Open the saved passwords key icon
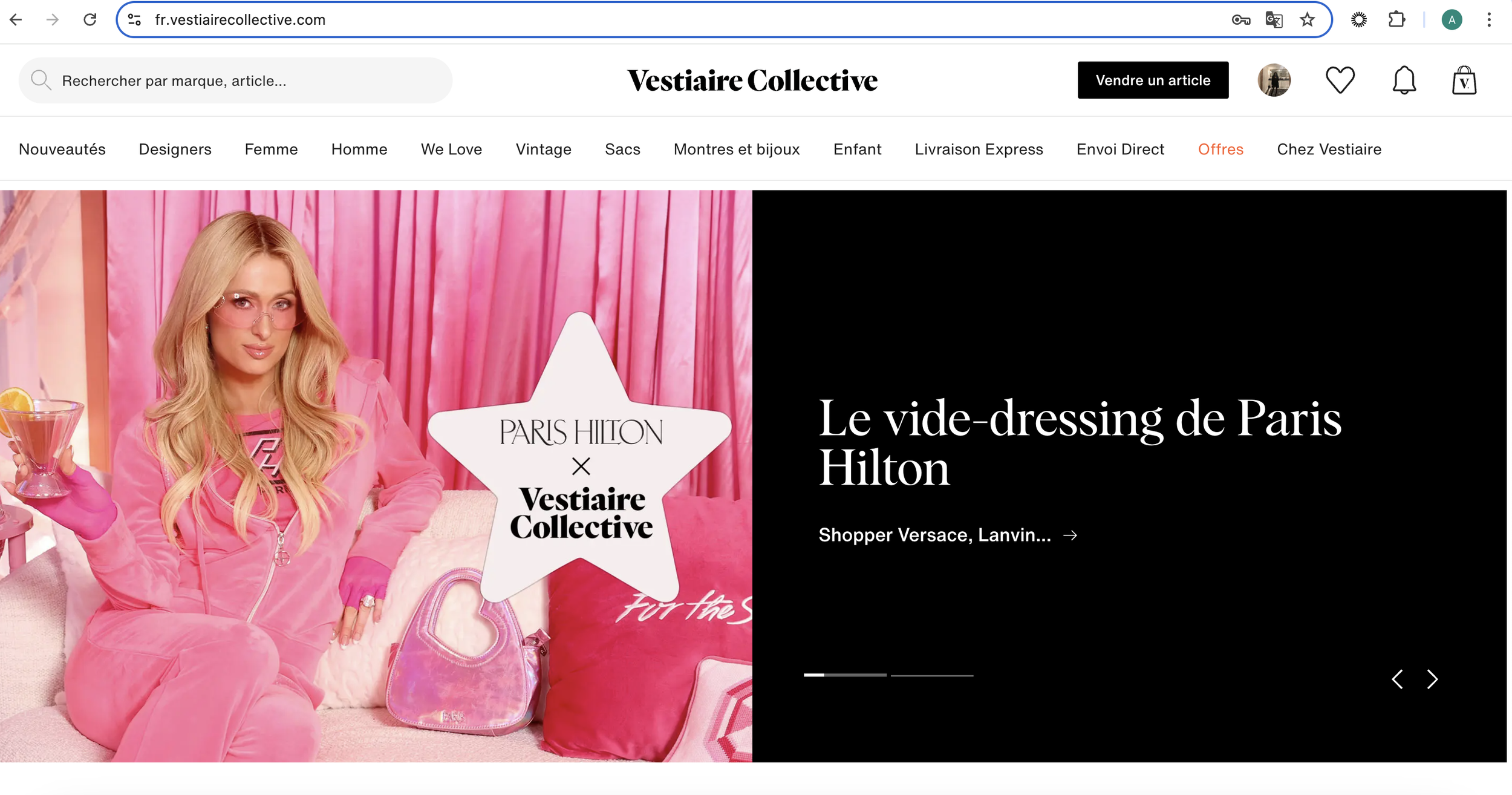1512x795 pixels. pos(1240,20)
